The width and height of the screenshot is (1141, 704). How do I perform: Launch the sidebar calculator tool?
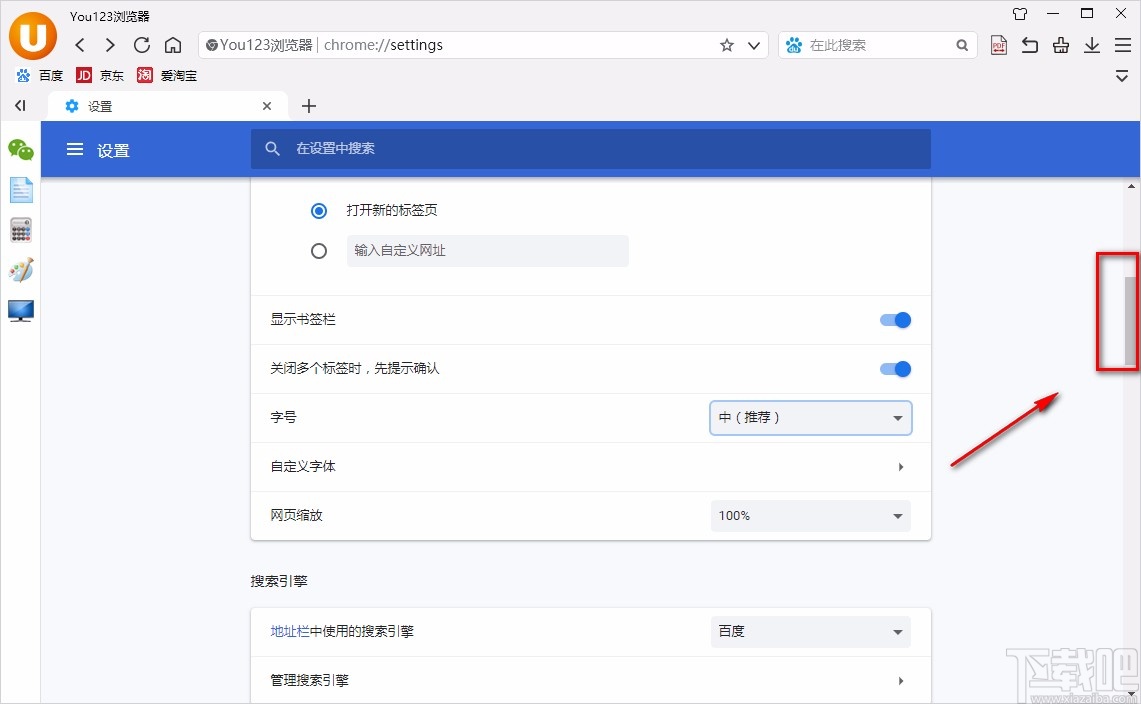pos(20,230)
